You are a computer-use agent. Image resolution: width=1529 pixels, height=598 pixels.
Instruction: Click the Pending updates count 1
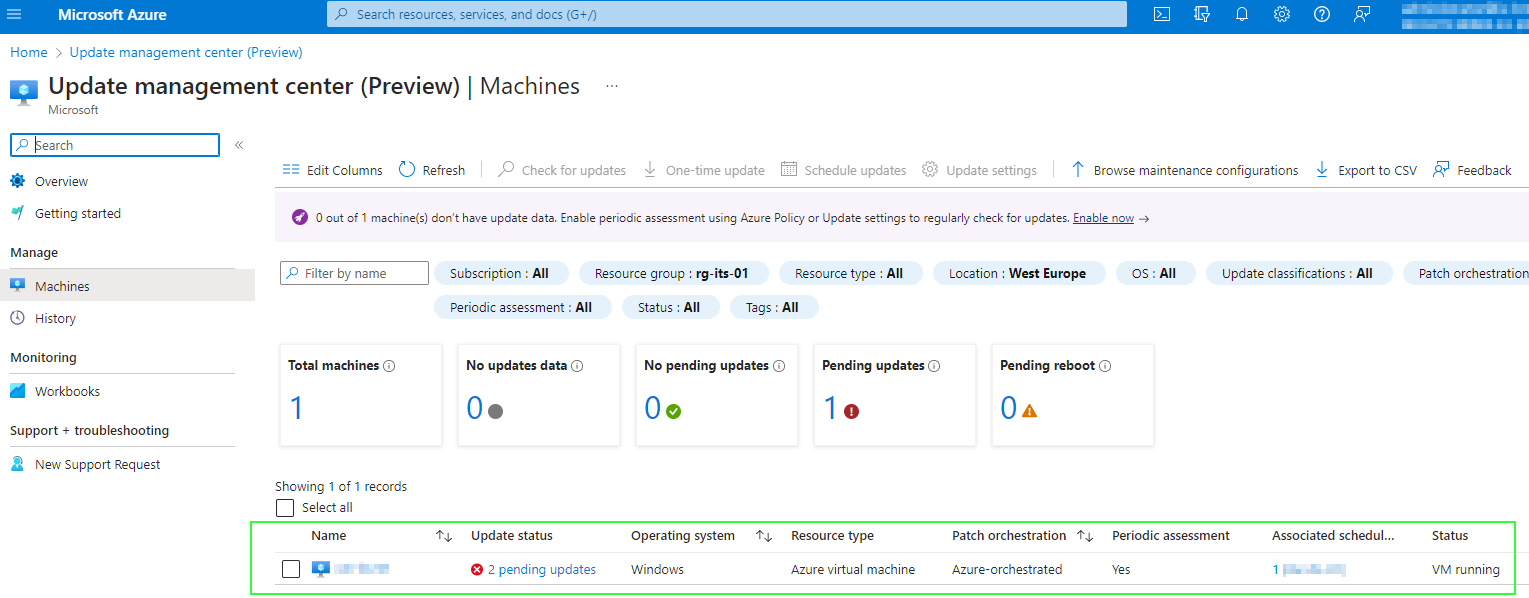[830, 408]
